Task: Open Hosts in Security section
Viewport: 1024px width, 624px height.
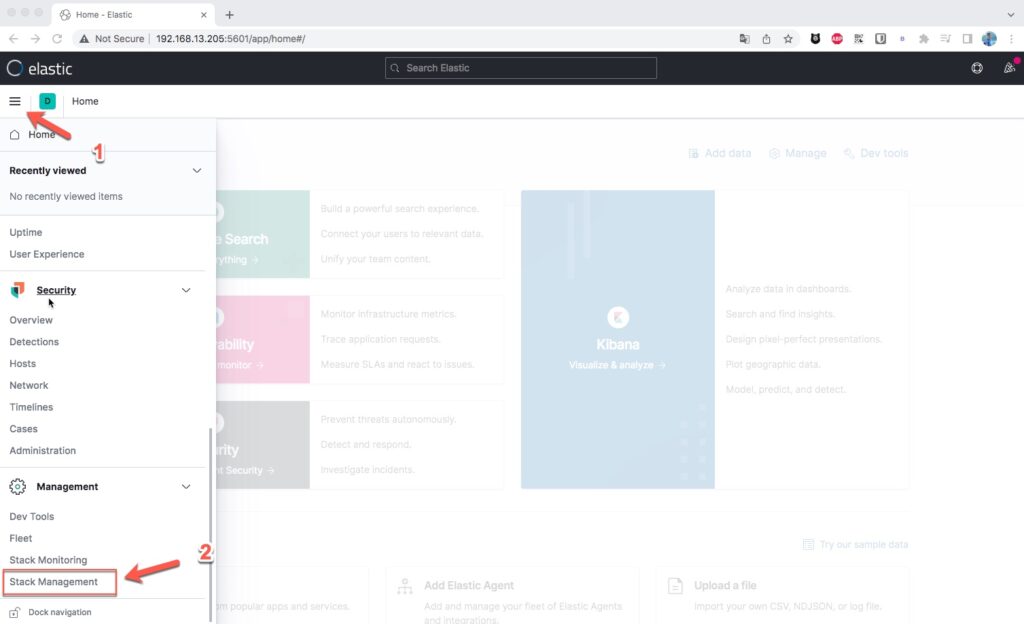Action: [22, 364]
